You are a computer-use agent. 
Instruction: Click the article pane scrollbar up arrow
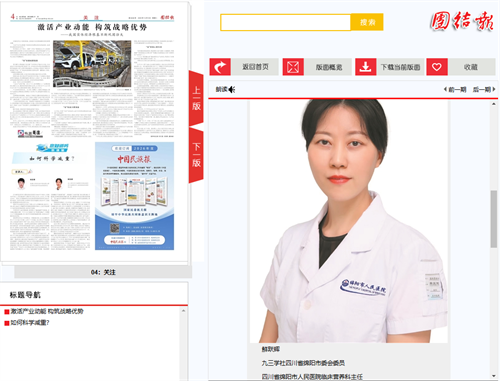point(494,104)
